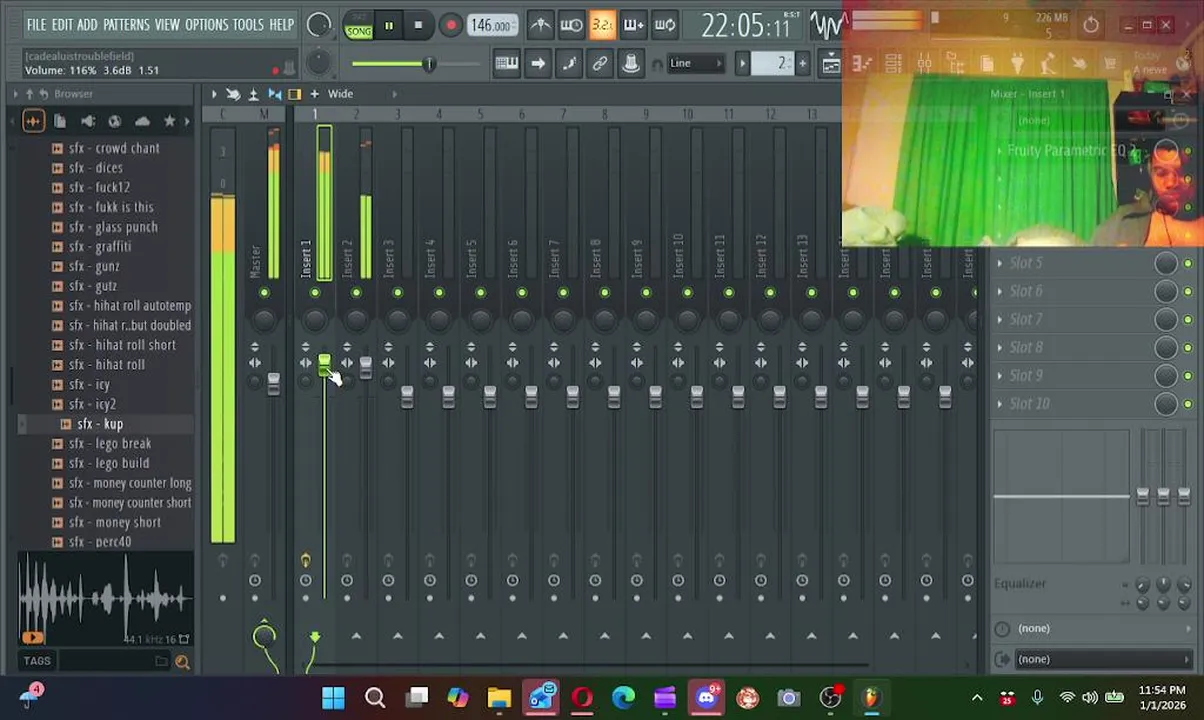Open the HELP menu
1204x720 pixels.
[282, 24]
